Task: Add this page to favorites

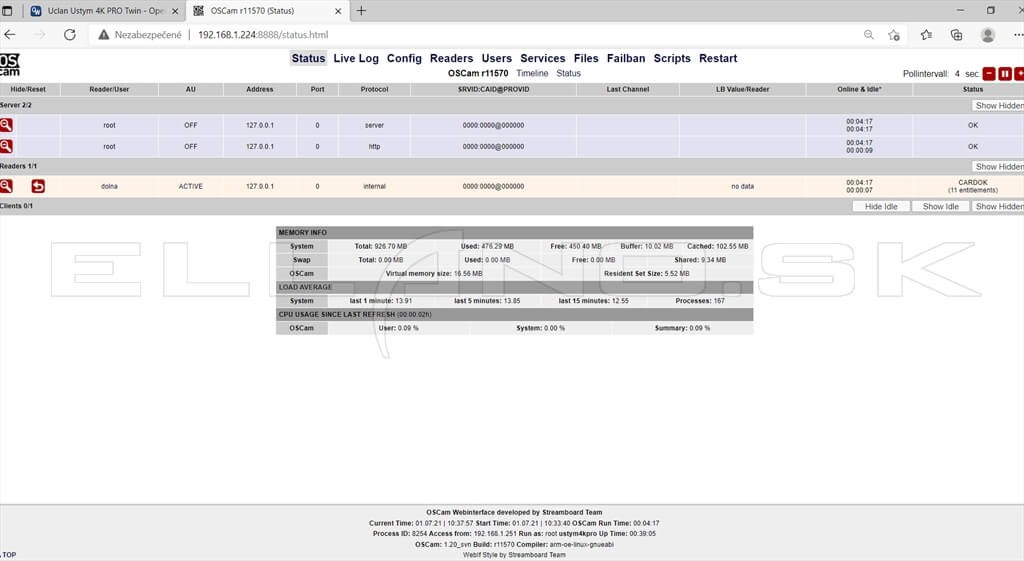Action: pyautogui.click(x=894, y=35)
